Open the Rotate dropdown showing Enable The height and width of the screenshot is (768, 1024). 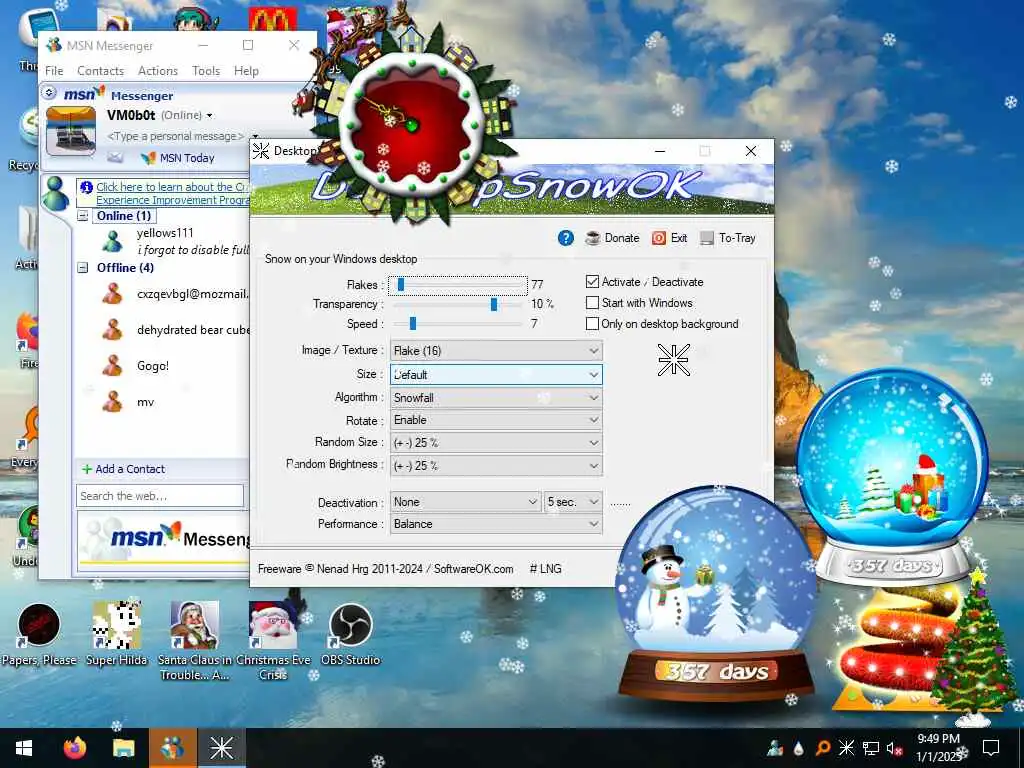point(496,420)
